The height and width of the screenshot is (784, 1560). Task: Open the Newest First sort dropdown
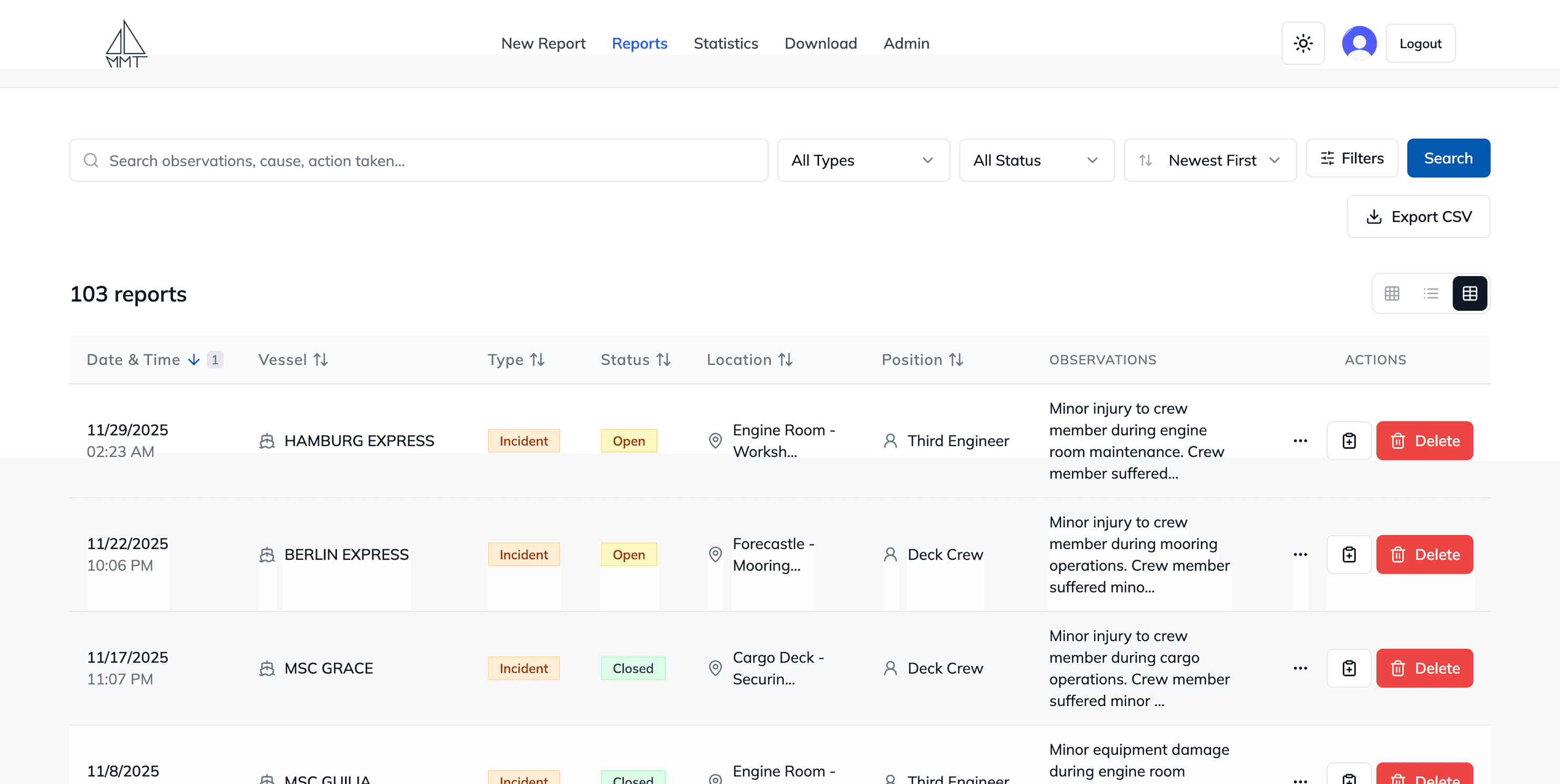[1210, 160]
